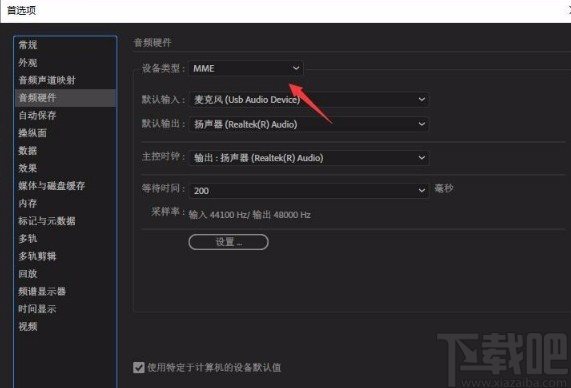
Task: Open 默认输出 speaker dropdown
Action: [x=309, y=124]
